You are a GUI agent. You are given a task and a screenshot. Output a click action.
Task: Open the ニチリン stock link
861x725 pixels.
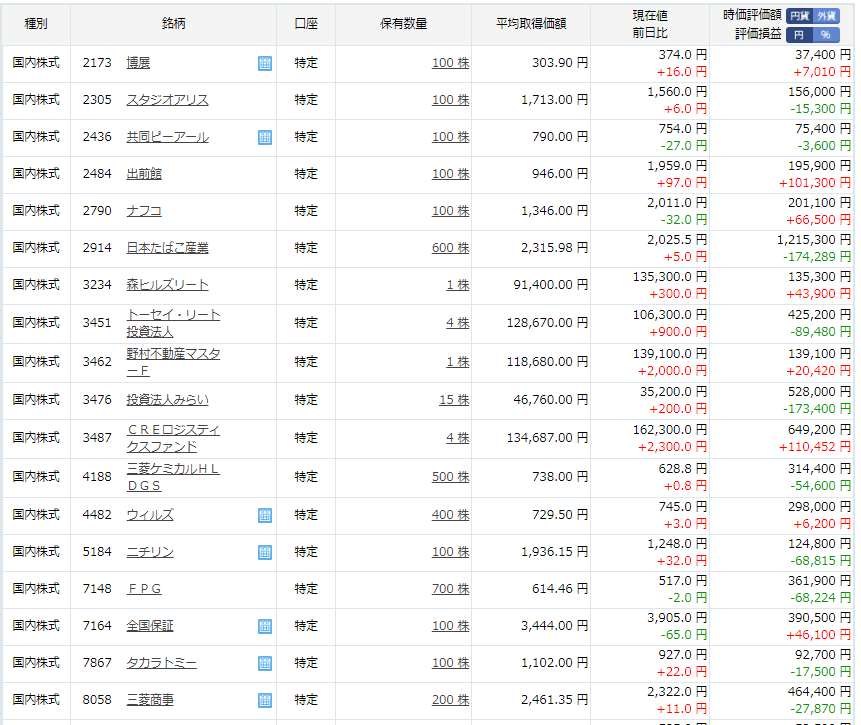pos(150,552)
